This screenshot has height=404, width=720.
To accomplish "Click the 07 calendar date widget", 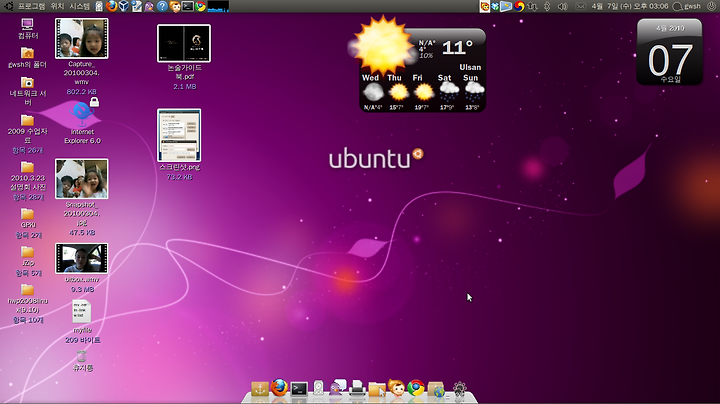I will (669, 52).
